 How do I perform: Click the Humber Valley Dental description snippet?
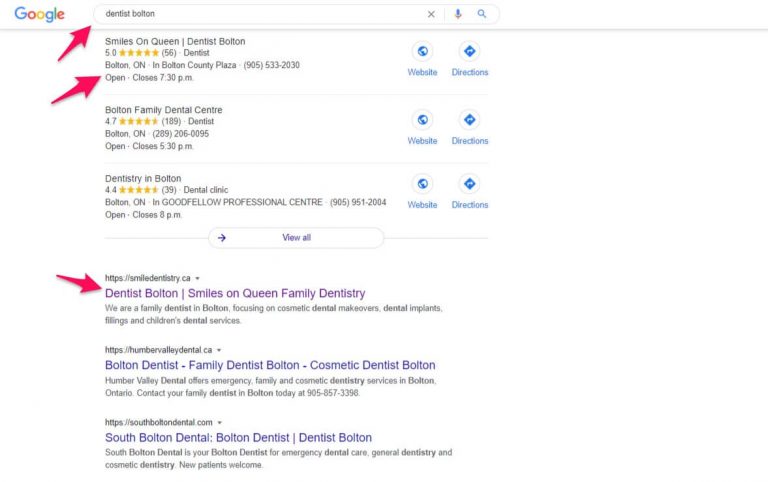(270, 387)
